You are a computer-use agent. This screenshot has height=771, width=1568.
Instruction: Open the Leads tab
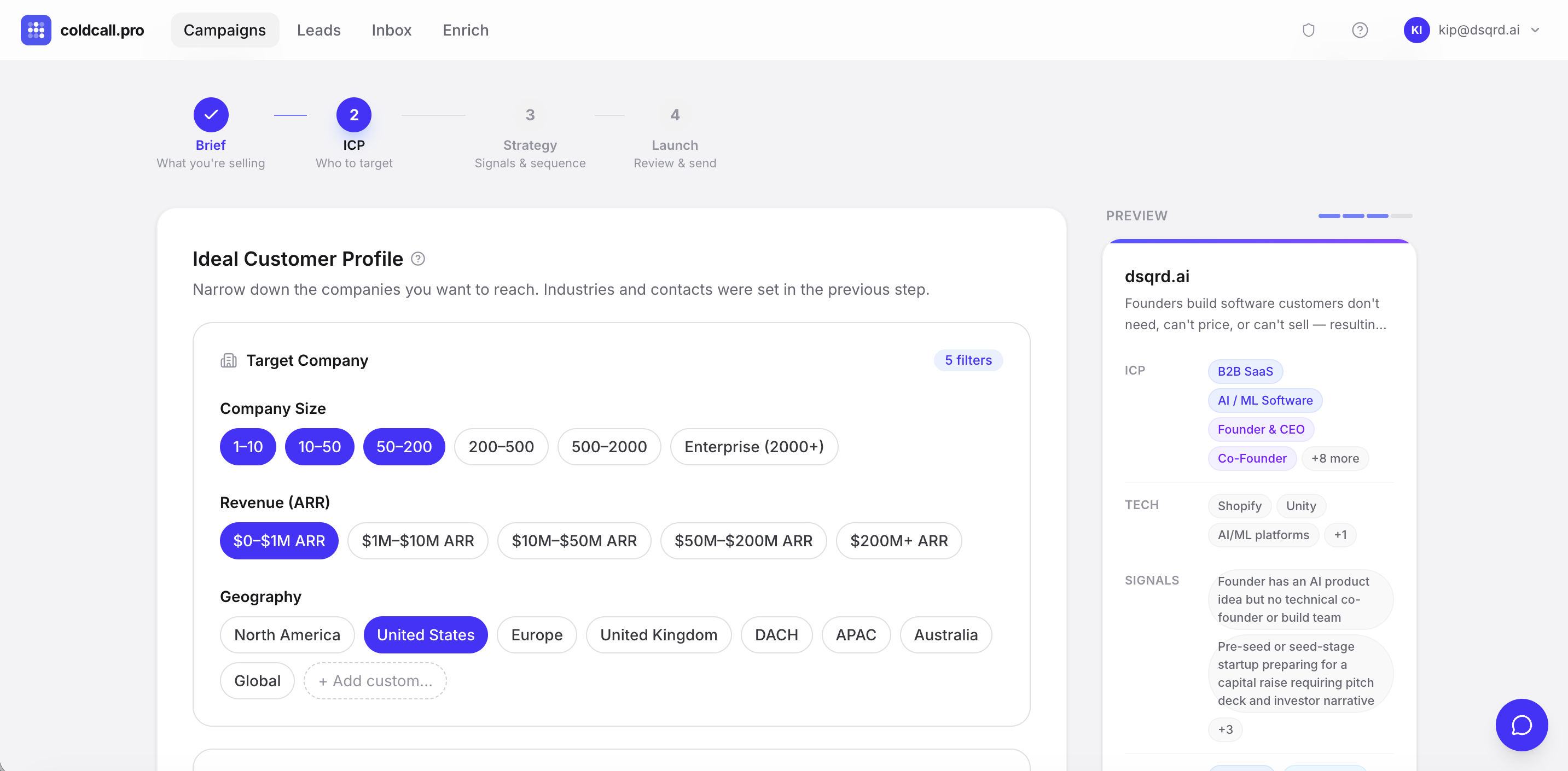[x=318, y=30]
